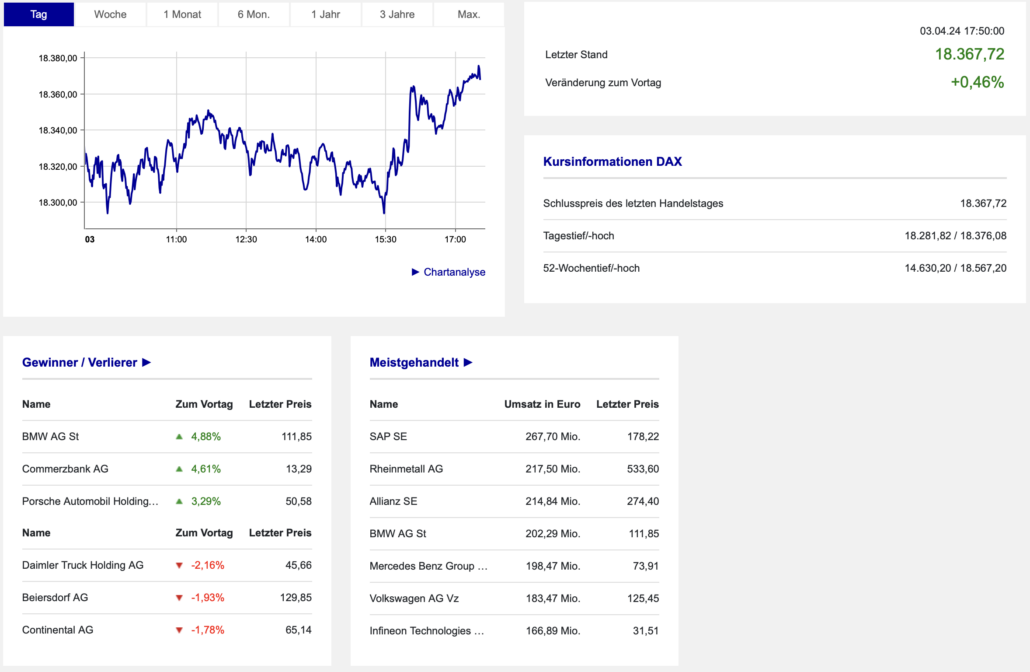This screenshot has width=1030, height=672.
Task: Expand the Meistgehandelt section arrow
Action: (467, 362)
